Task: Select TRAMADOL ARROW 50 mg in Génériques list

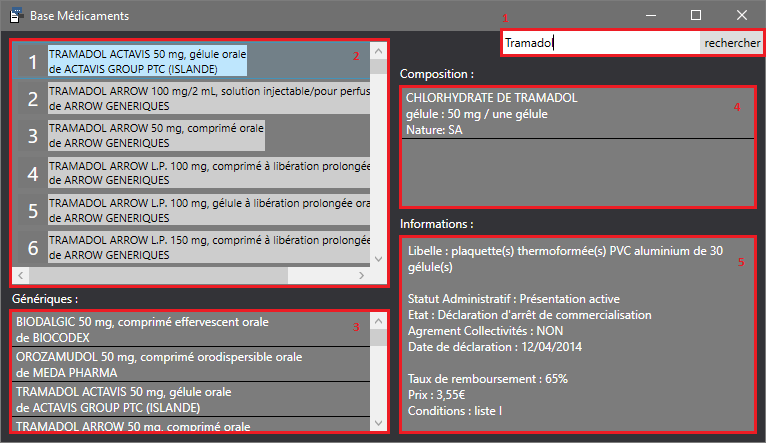Action: click(192, 425)
